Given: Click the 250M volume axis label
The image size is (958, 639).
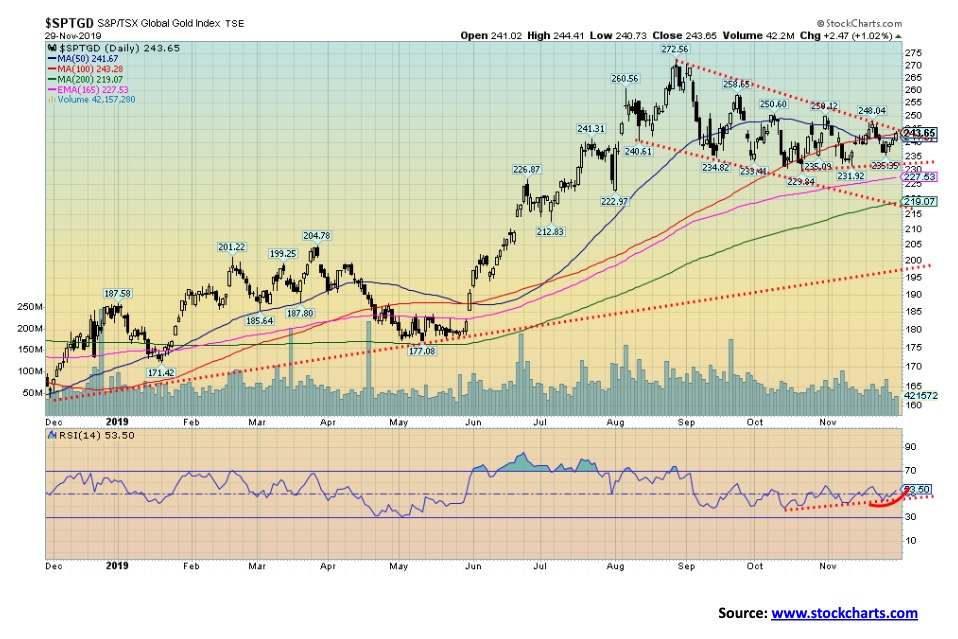Looking at the screenshot, I should [x=30, y=307].
